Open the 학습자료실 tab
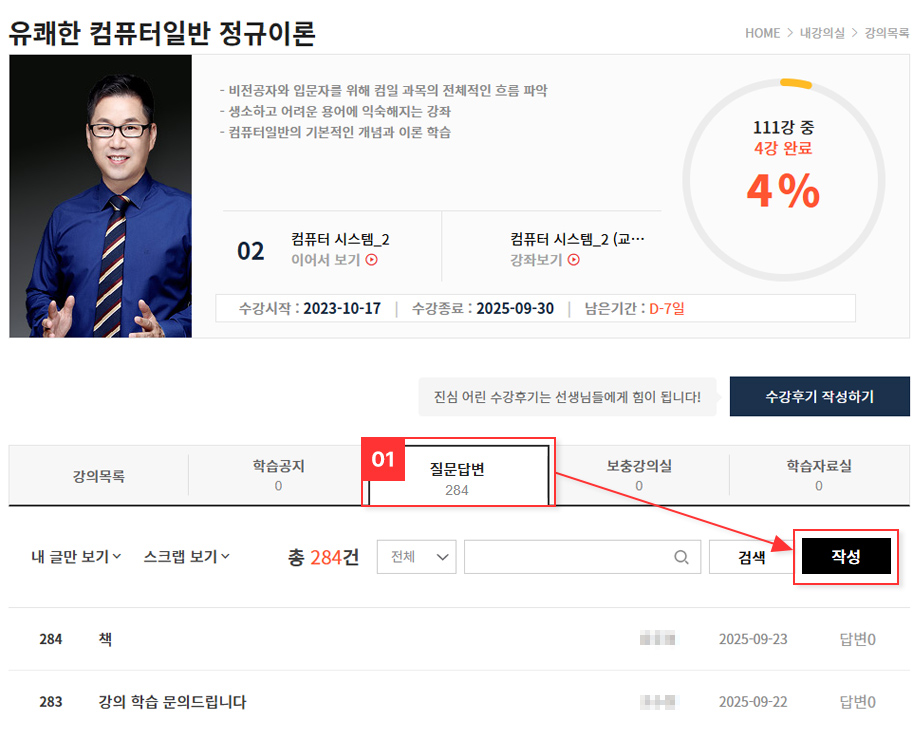Image resolution: width=920 pixels, height=735 pixels. click(x=818, y=475)
